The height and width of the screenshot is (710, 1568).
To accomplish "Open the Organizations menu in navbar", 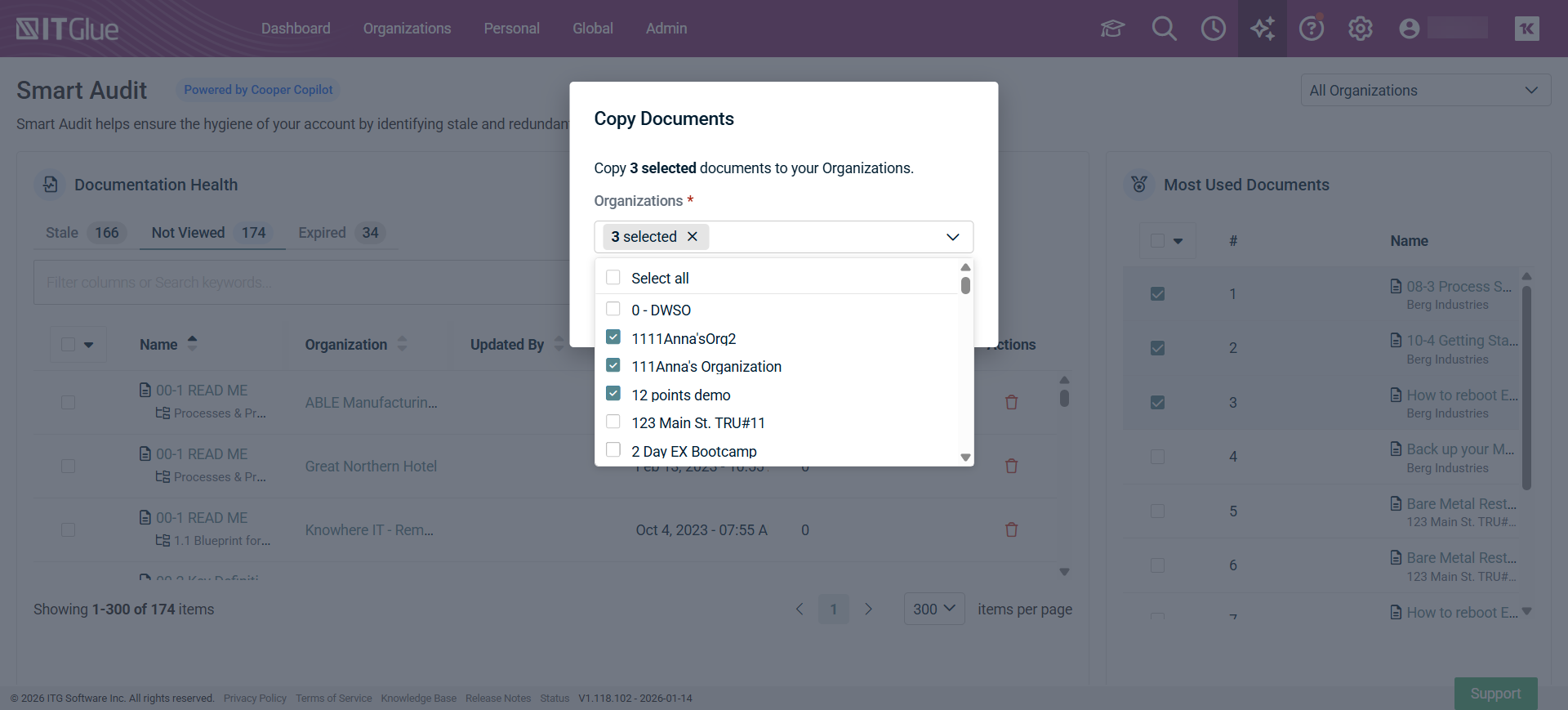I will [407, 29].
